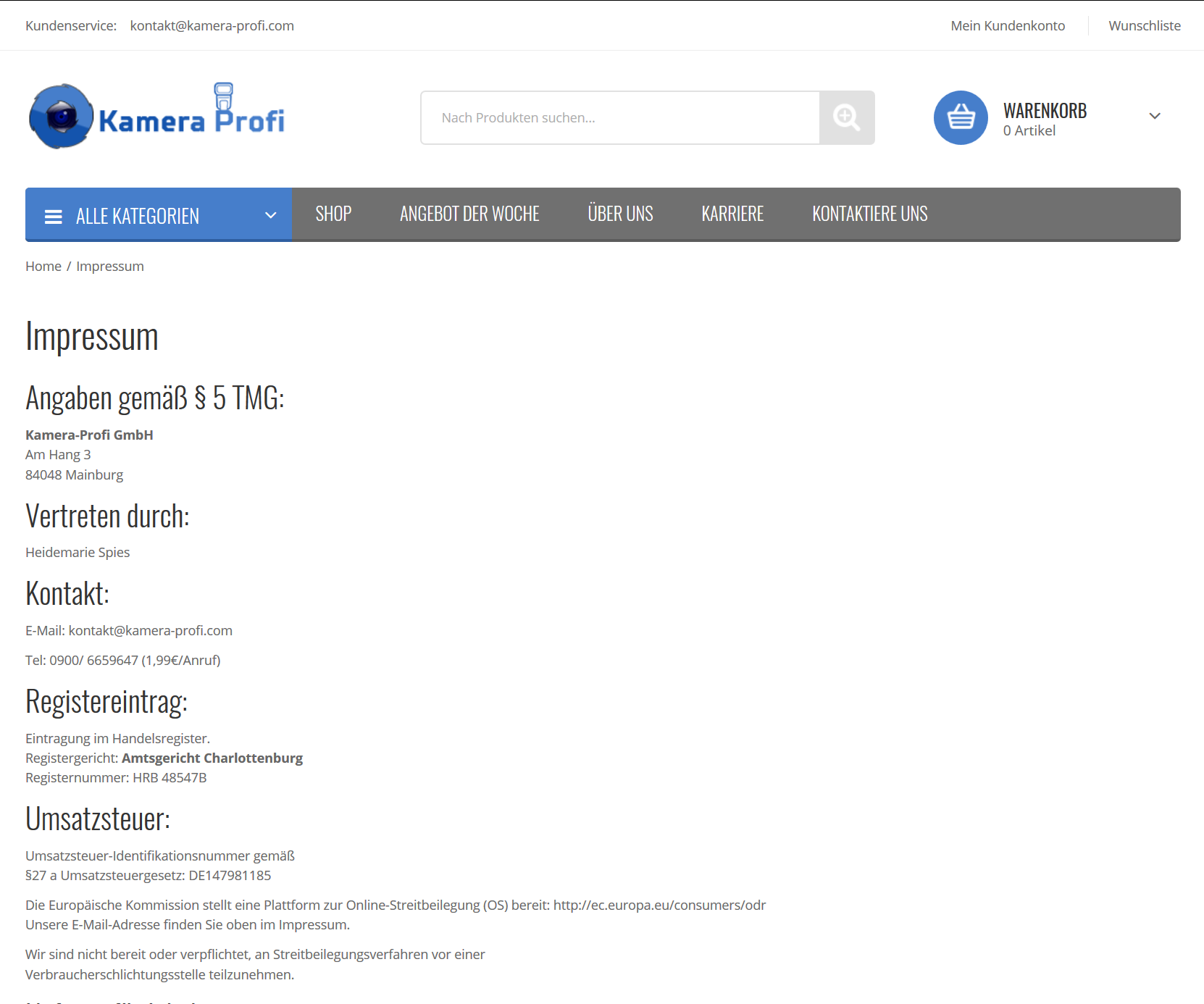Focus the product search field
This screenshot has height=1004, width=1204.
click(620, 117)
